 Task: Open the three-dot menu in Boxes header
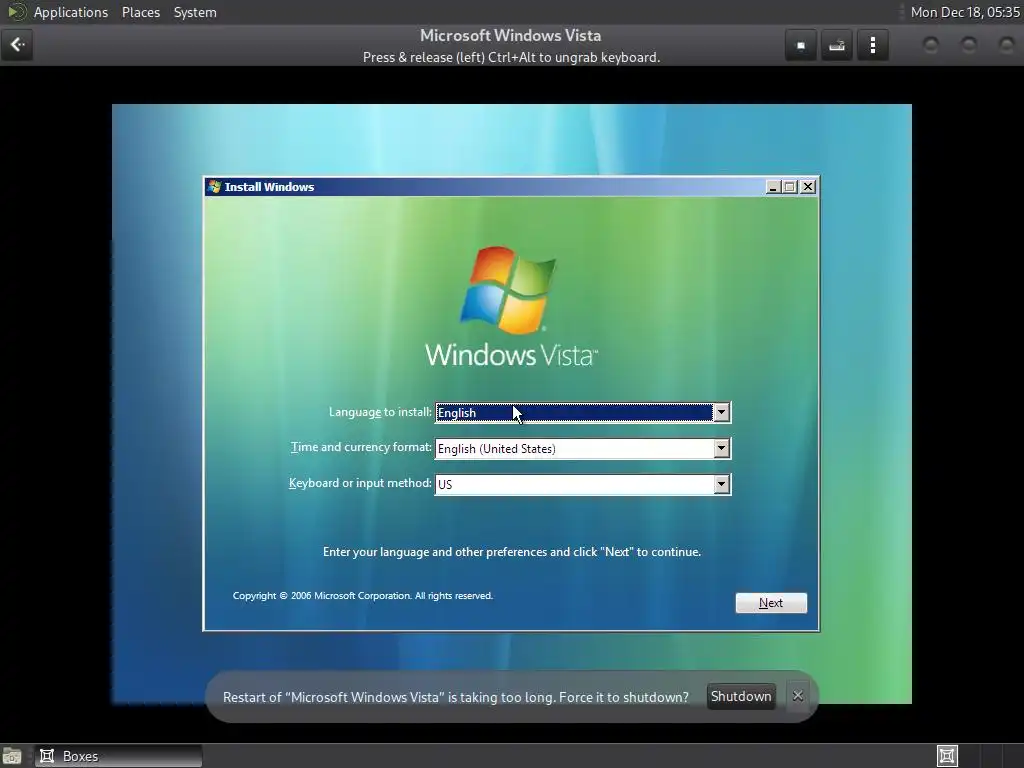[872, 45]
